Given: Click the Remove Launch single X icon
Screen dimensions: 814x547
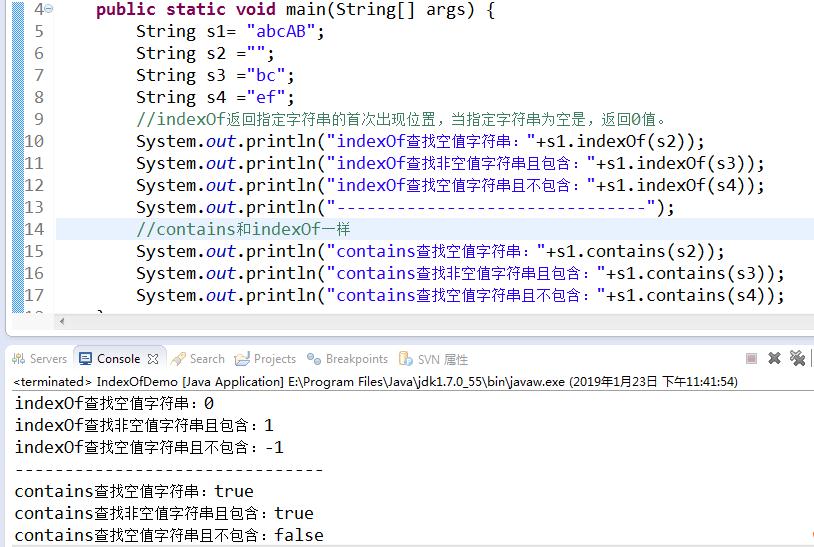Looking at the screenshot, I should click(x=774, y=358).
